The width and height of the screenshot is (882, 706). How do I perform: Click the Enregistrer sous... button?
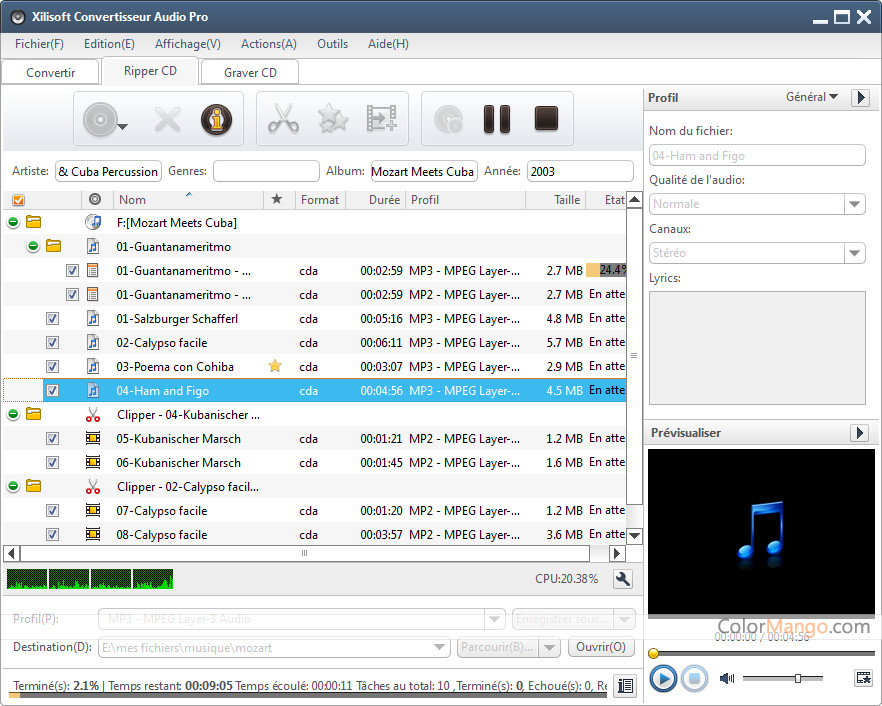coord(562,619)
